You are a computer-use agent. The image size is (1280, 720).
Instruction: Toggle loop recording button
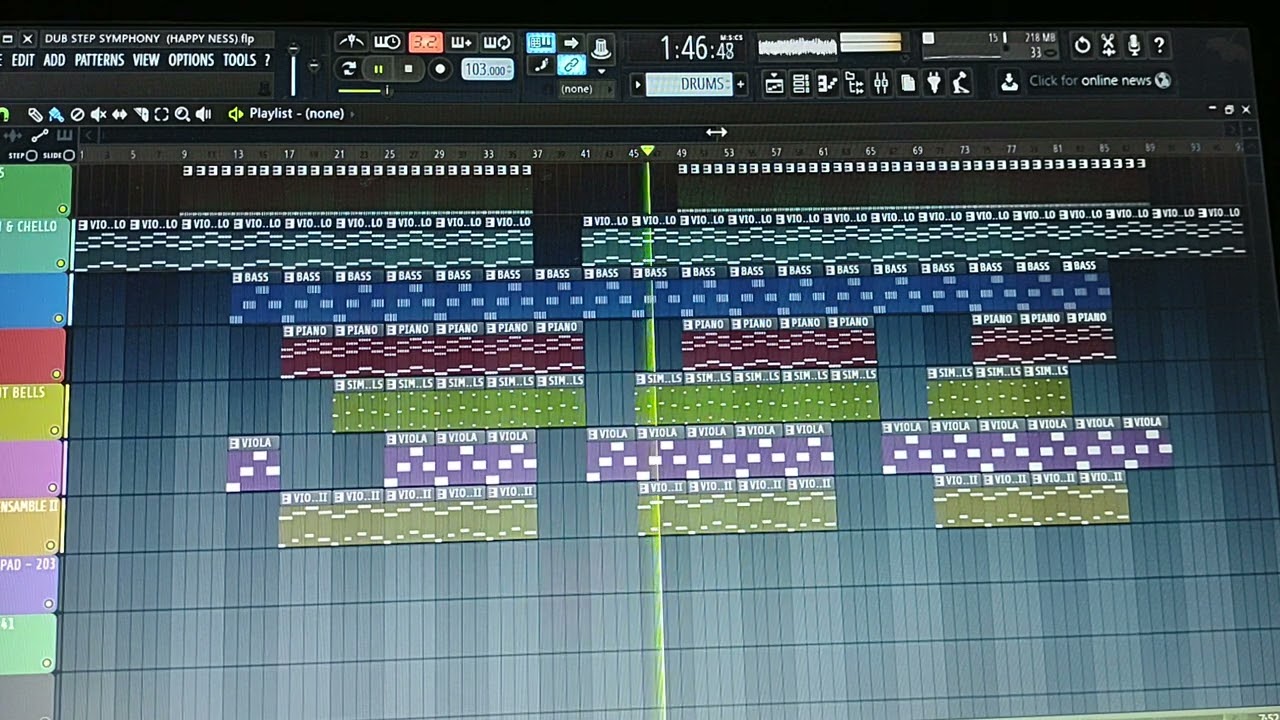[497, 42]
